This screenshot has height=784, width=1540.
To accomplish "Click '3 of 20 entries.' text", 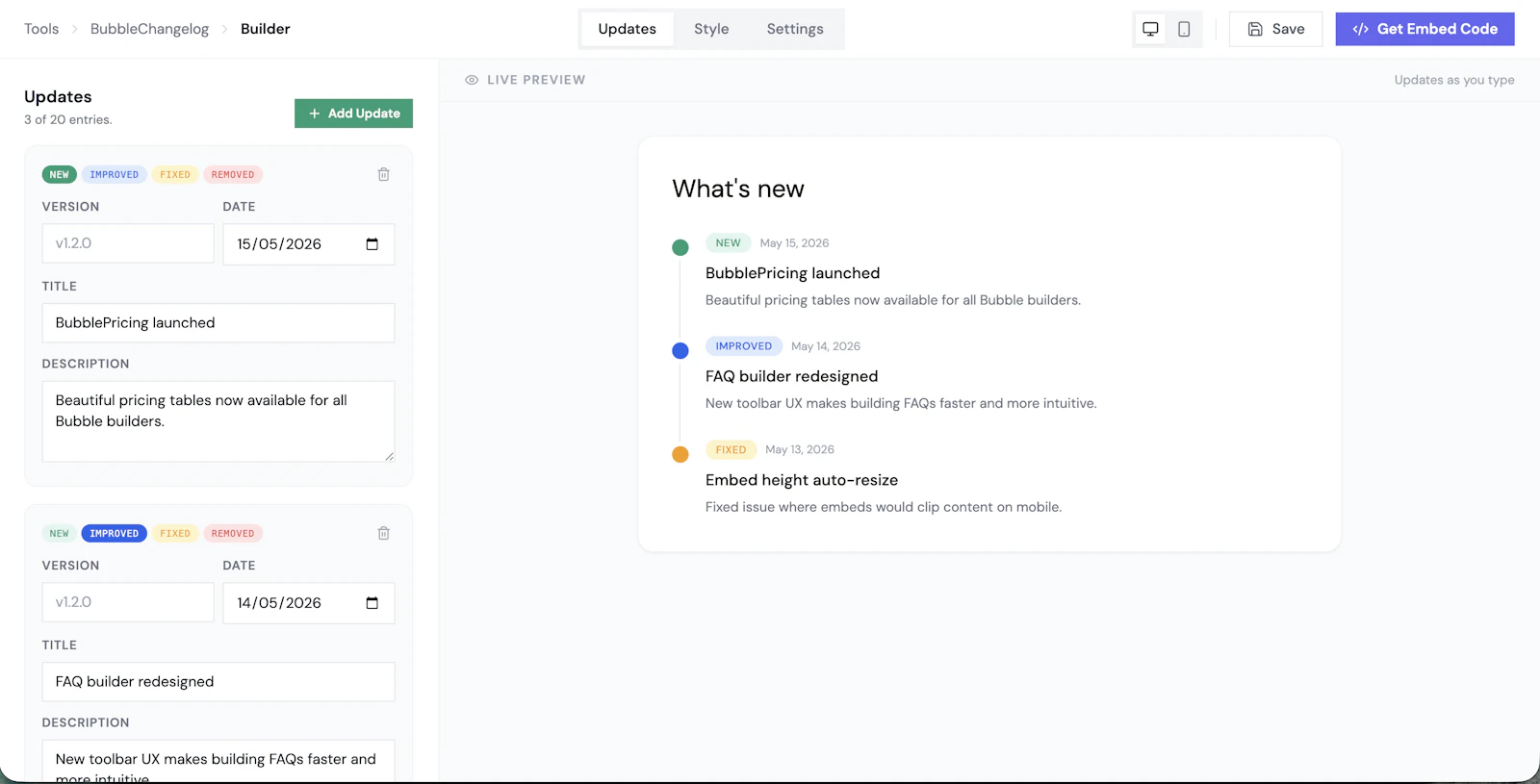I will [68, 120].
